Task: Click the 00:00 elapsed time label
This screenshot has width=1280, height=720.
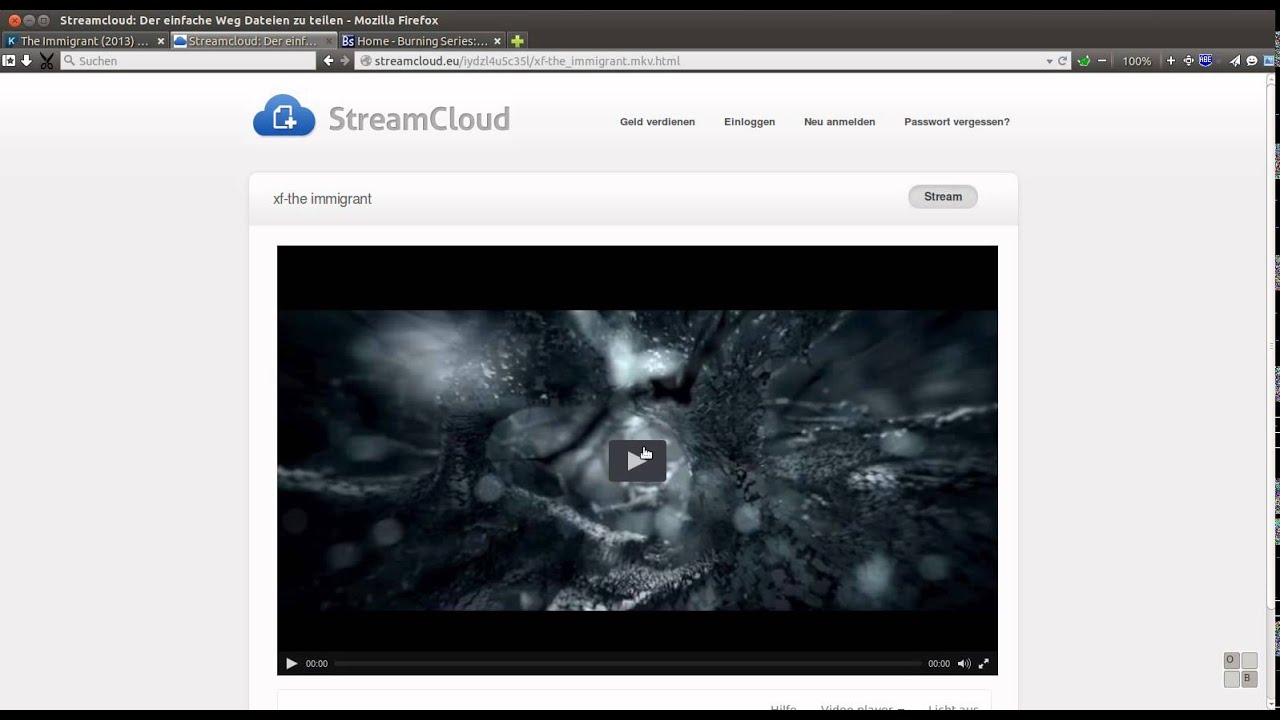Action: [x=317, y=664]
